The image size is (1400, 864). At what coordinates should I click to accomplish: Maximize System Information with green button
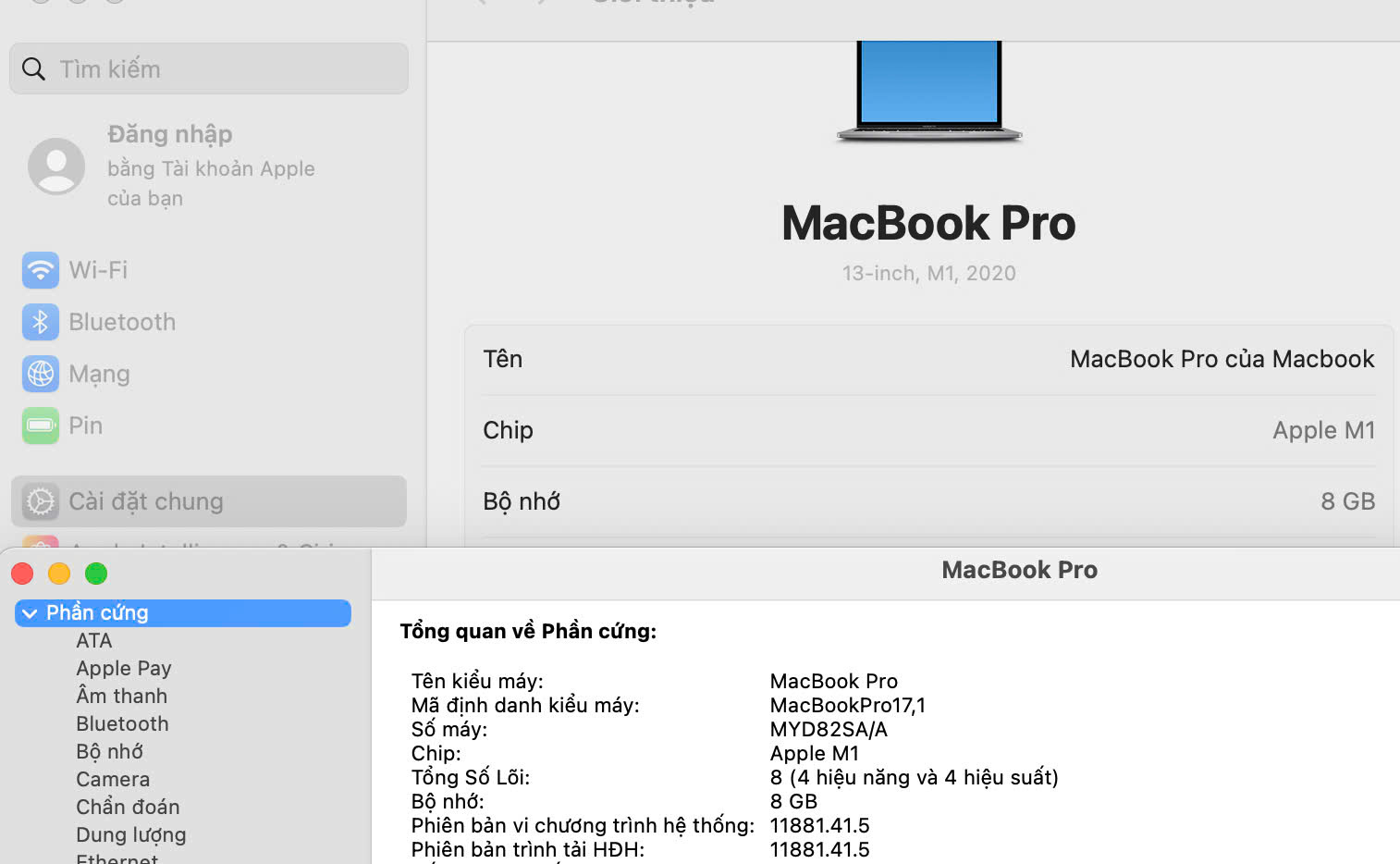pyautogui.click(x=96, y=574)
